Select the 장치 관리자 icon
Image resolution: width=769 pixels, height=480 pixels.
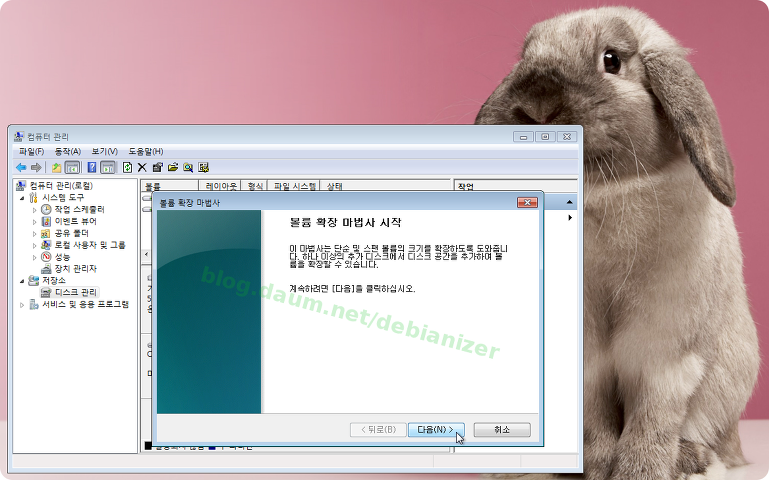[x=46, y=268]
